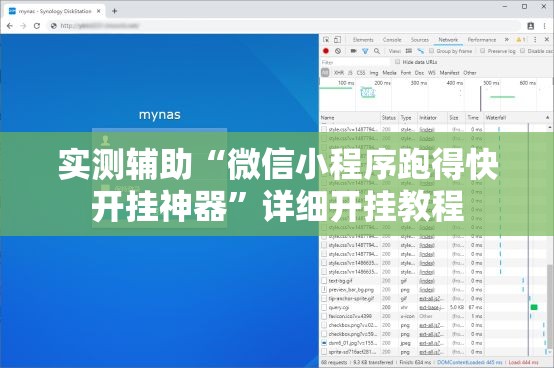Viewport: 554px width, 368px height.
Task: Toggle the Disable cache checkbox
Action: [x=523, y=51]
